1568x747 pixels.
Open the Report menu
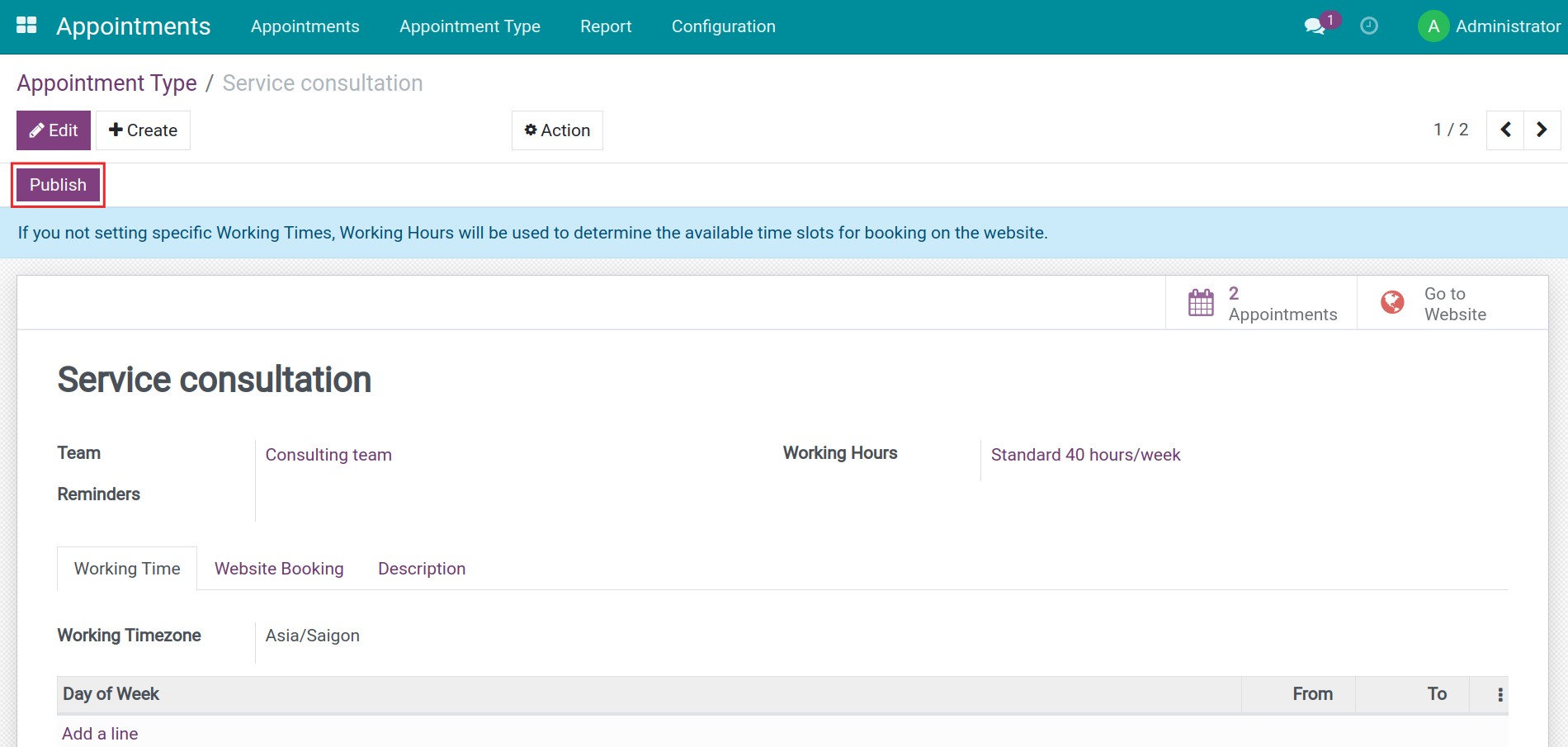point(606,26)
